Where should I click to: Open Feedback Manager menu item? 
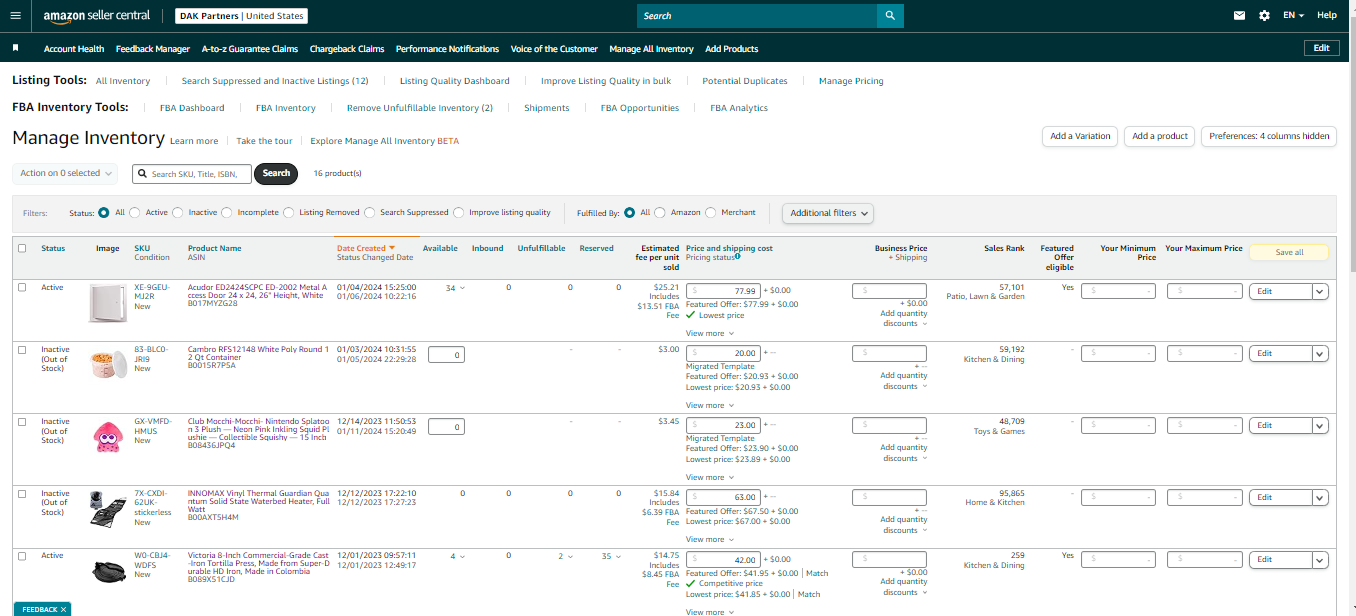click(153, 49)
